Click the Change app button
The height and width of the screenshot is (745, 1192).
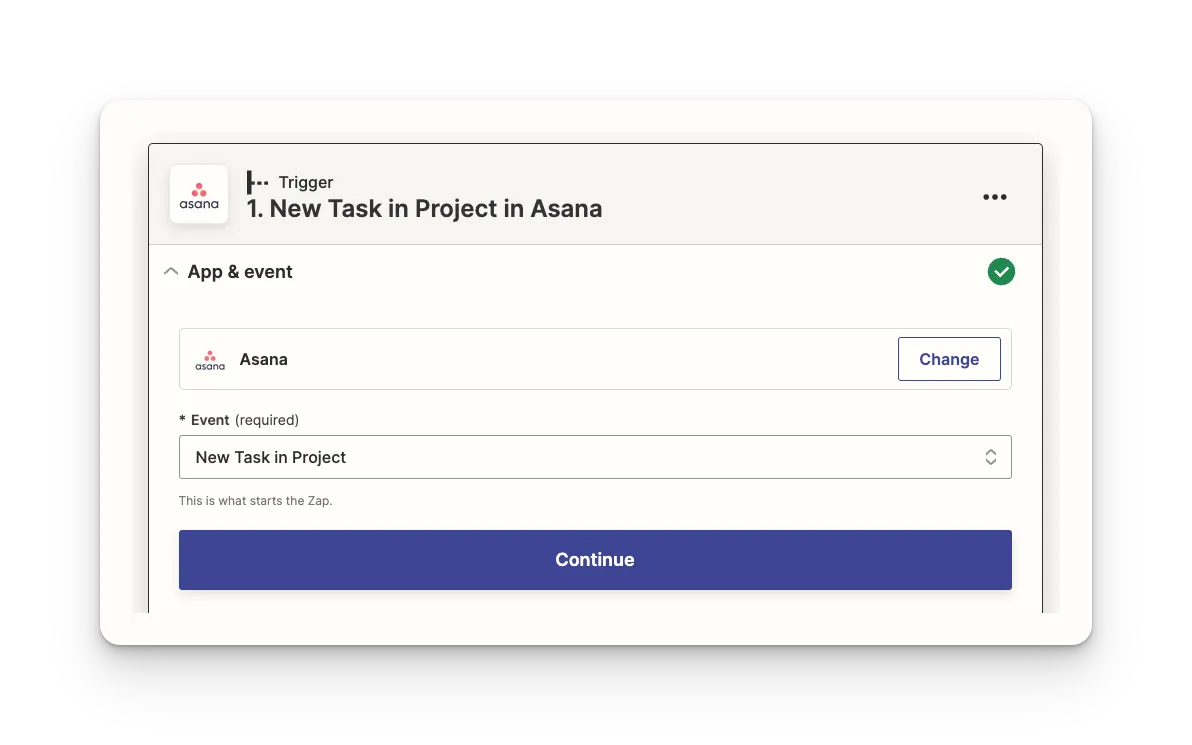949,359
